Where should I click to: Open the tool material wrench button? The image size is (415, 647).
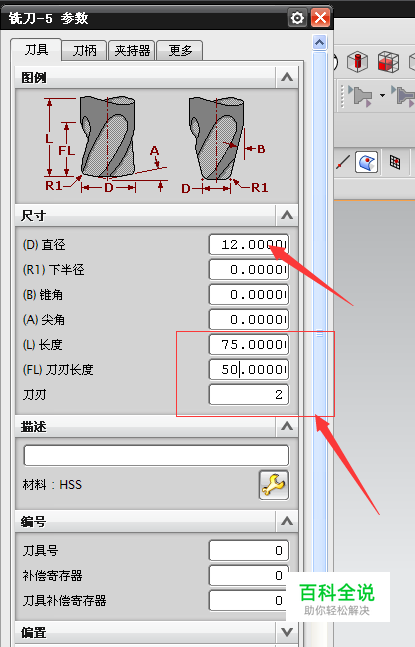point(274,485)
